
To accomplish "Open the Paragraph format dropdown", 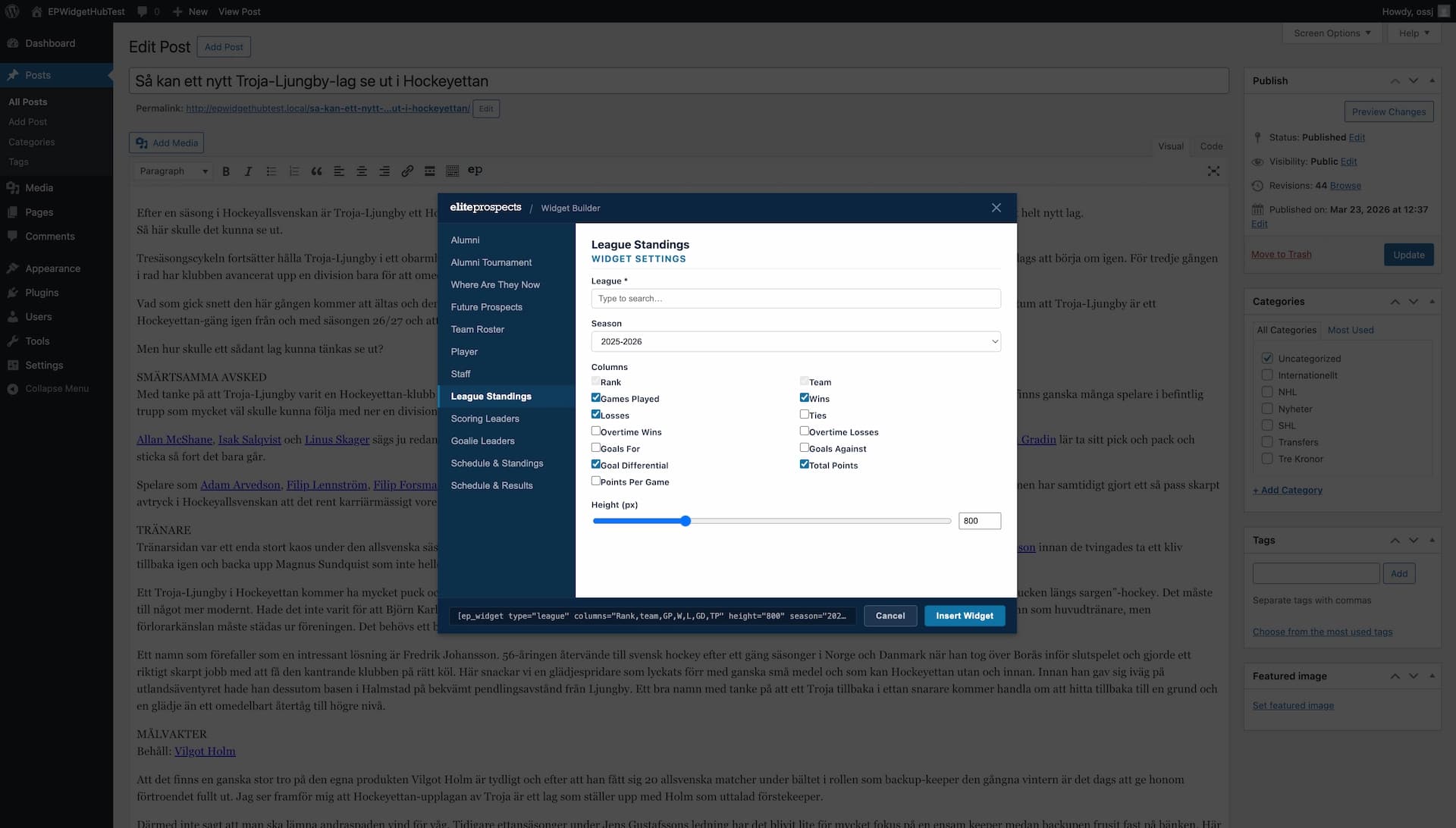I will [x=173, y=171].
